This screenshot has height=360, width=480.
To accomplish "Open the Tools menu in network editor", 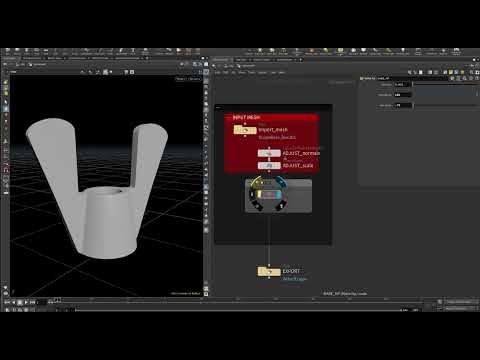I will 251,72.
